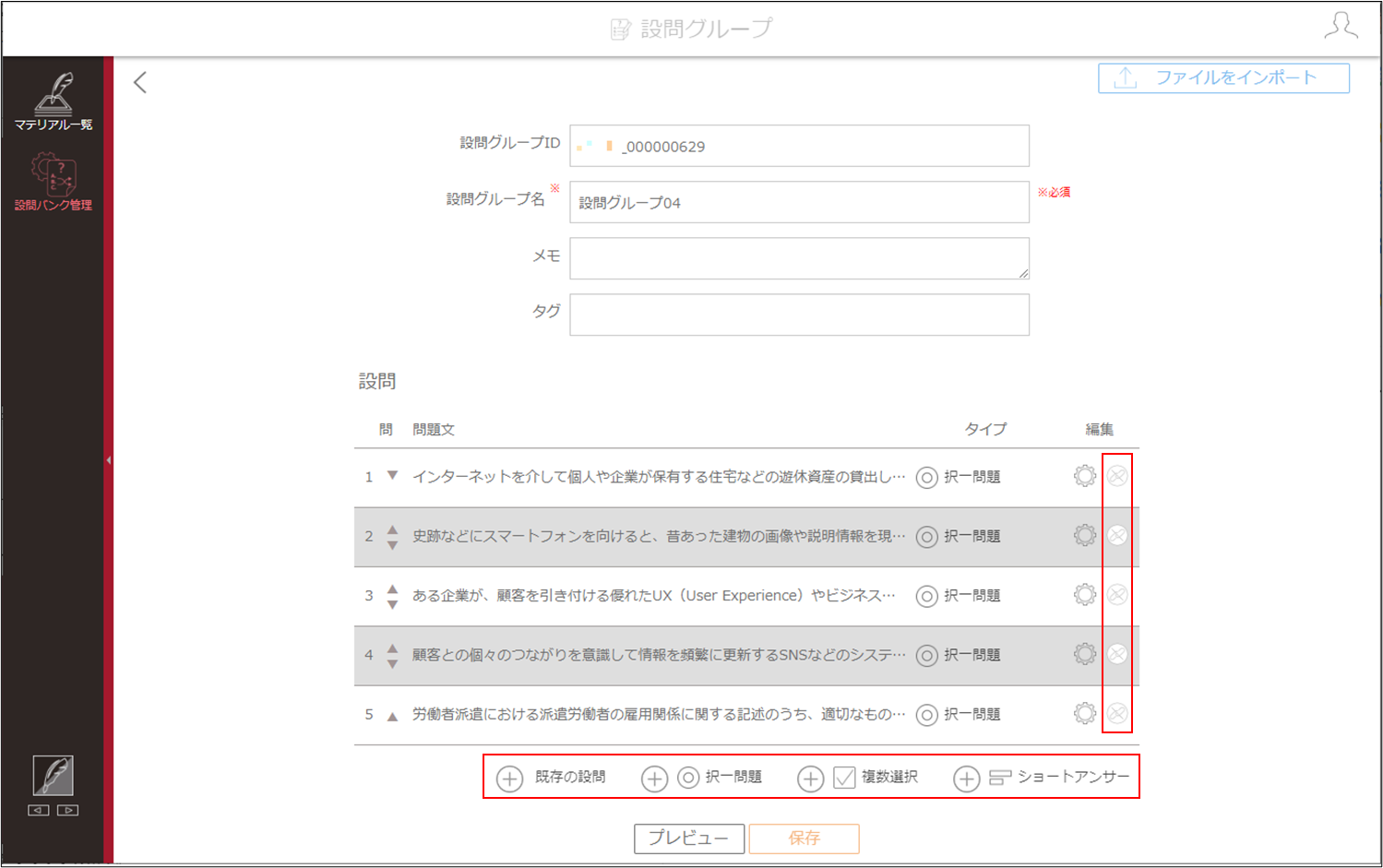Image resolution: width=1383 pixels, height=868 pixels.
Task: Go back with the left chevron arrow
Action: pos(140,82)
